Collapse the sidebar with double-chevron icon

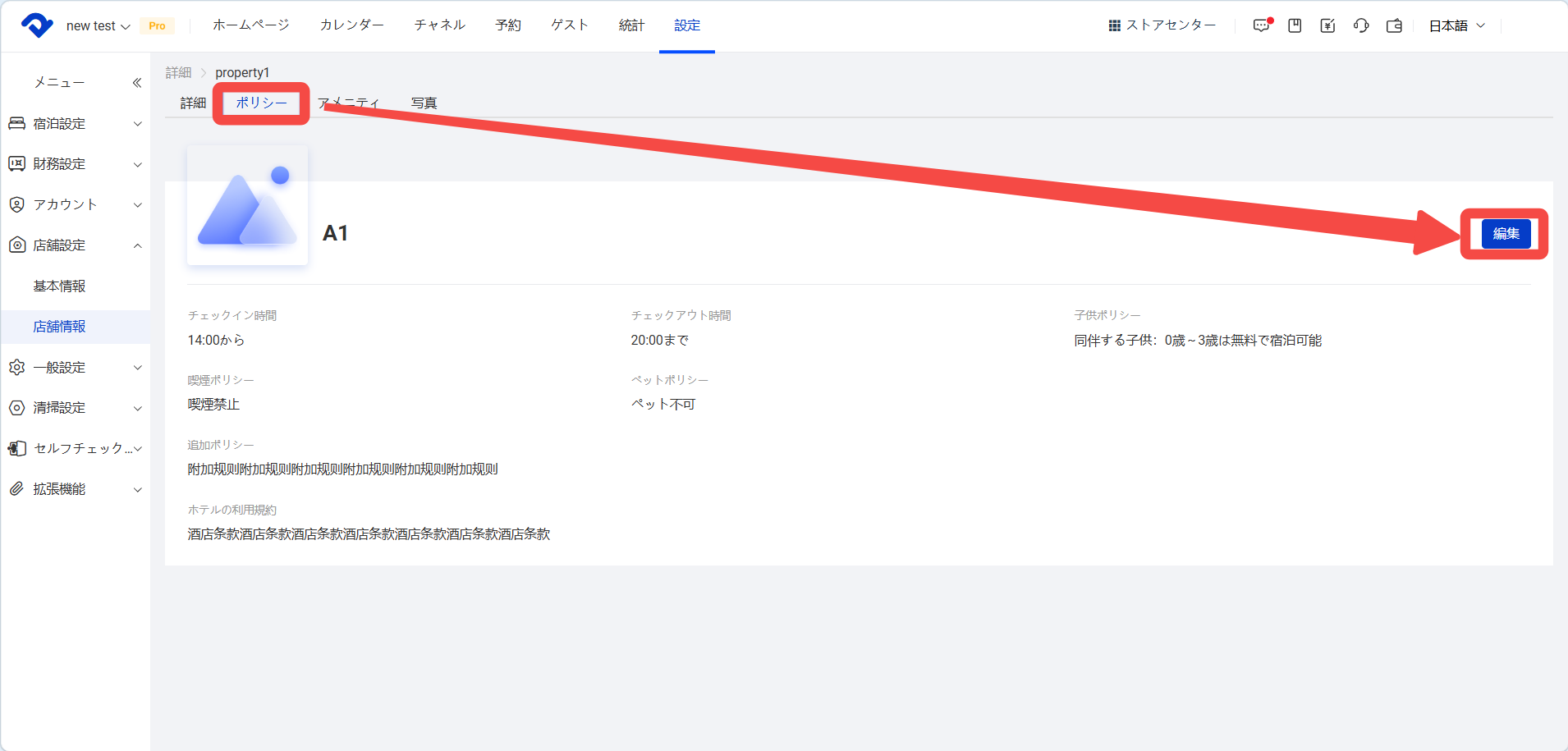pyautogui.click(x=137, y=82)
